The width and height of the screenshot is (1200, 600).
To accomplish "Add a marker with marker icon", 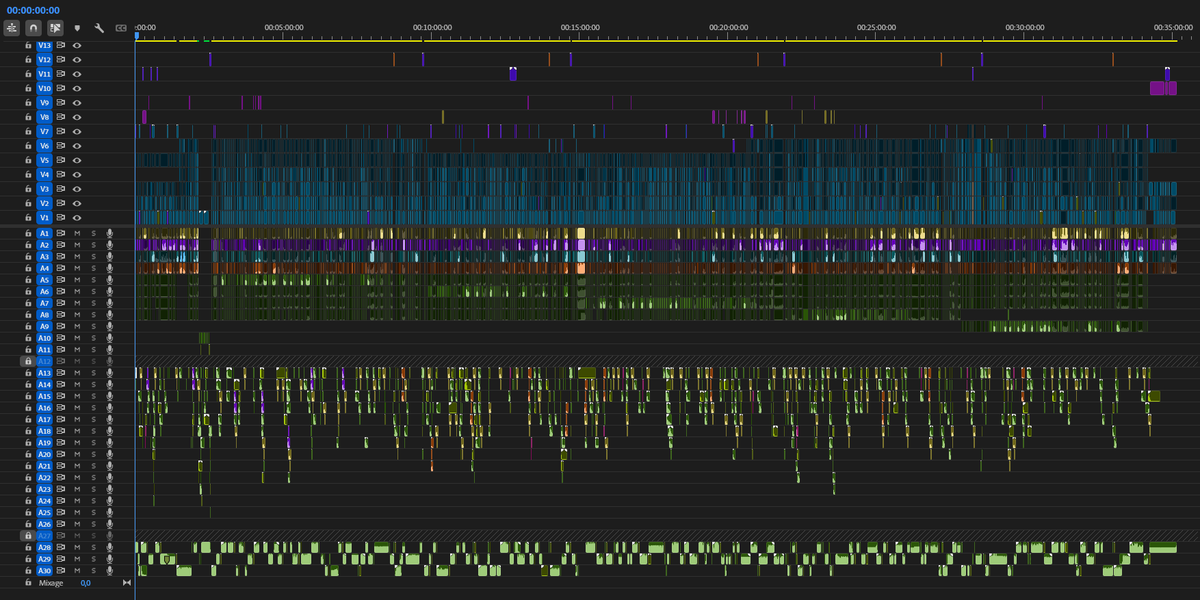I will point(77,29).
